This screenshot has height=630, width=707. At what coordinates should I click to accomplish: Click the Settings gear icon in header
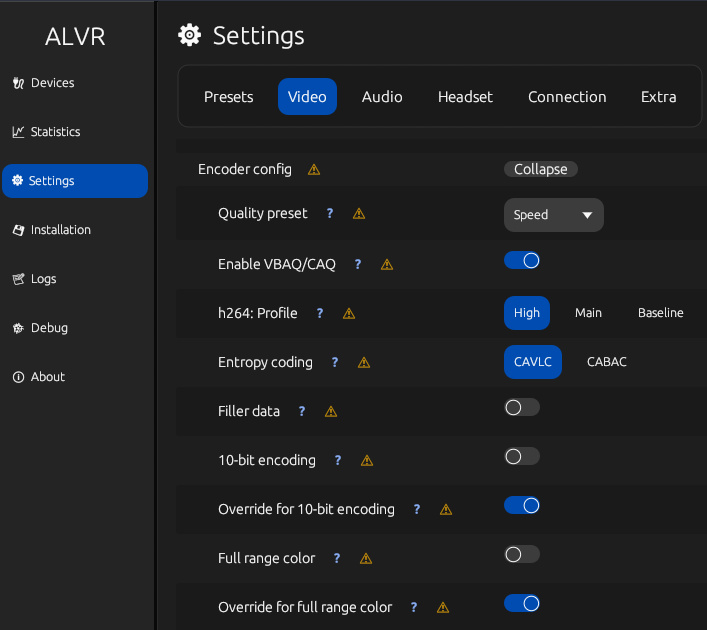189,35
